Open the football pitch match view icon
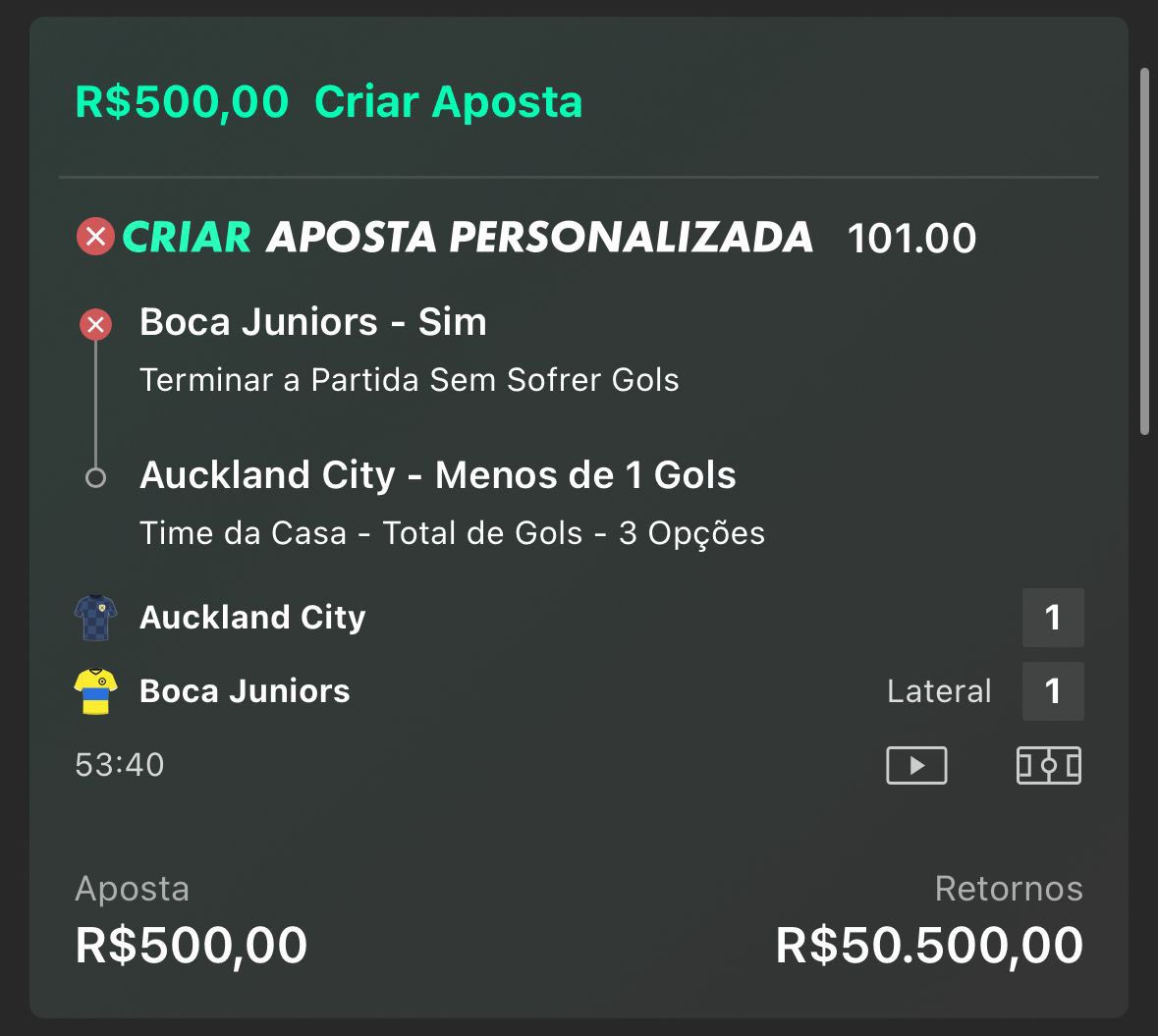Screen dimensions: 1158x1036 pyautogui.click(x=1049, y=765)
